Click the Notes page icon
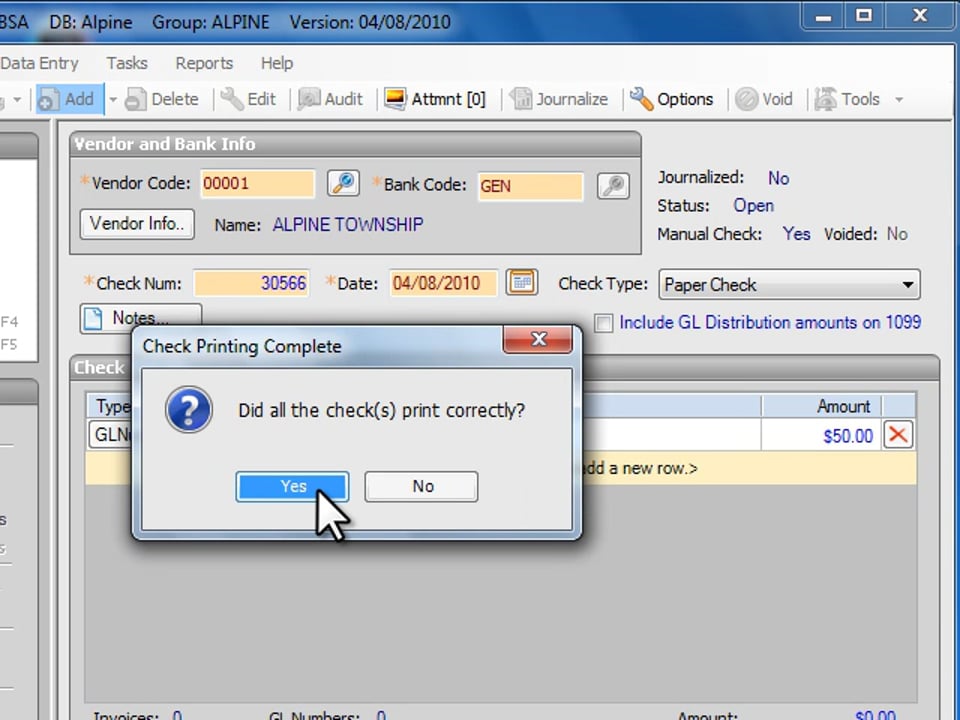Viewport: 960px width, 720px height. tap(93, 318)
